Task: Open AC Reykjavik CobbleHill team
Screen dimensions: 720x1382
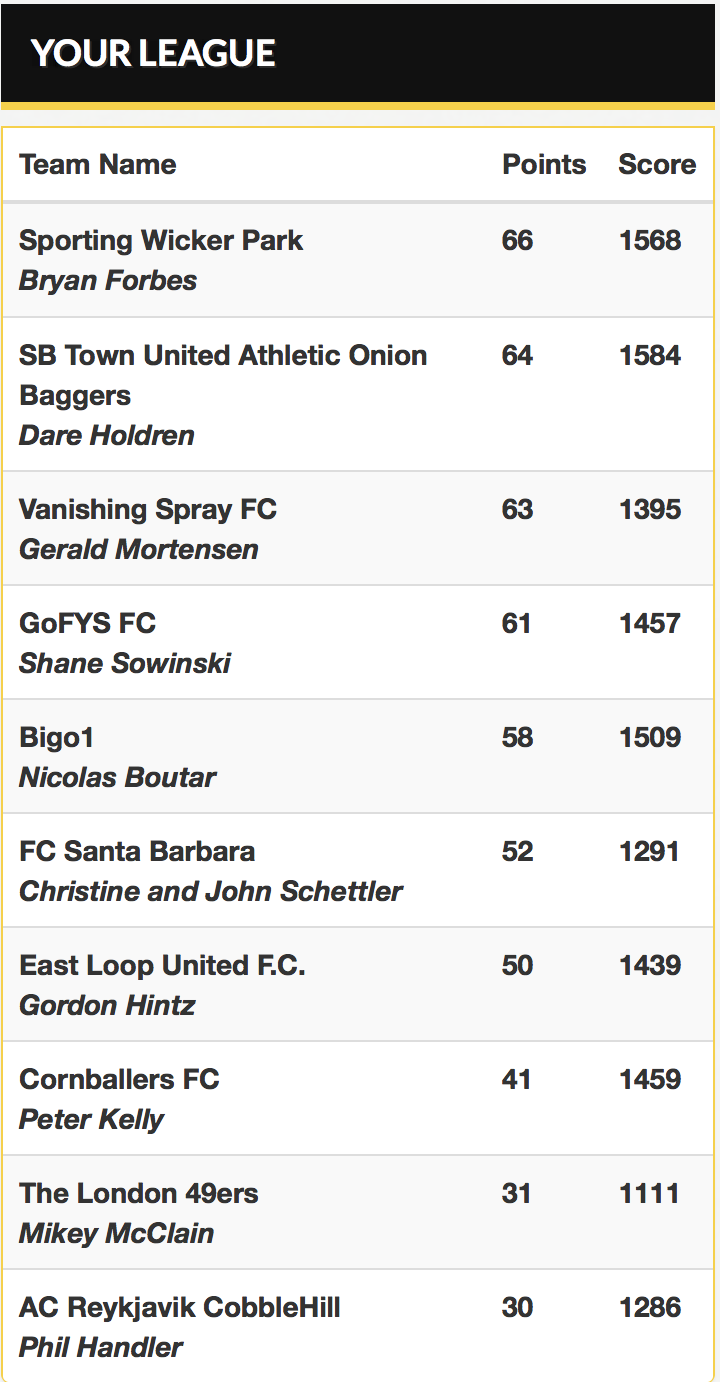Action: coord(180,1308)
